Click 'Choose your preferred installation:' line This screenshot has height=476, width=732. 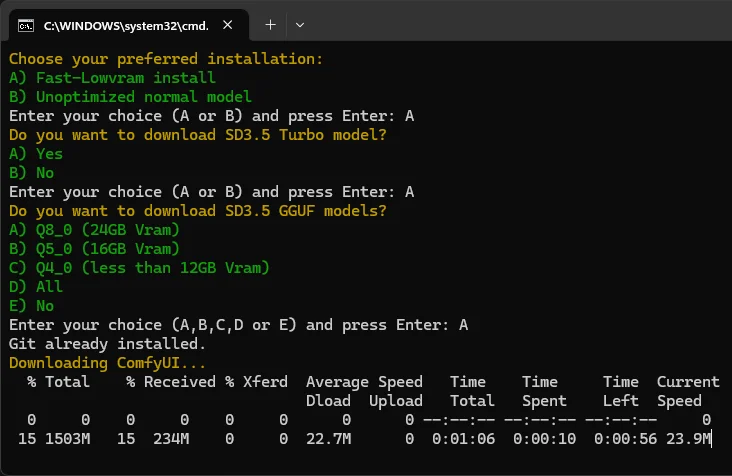[166, 59]
